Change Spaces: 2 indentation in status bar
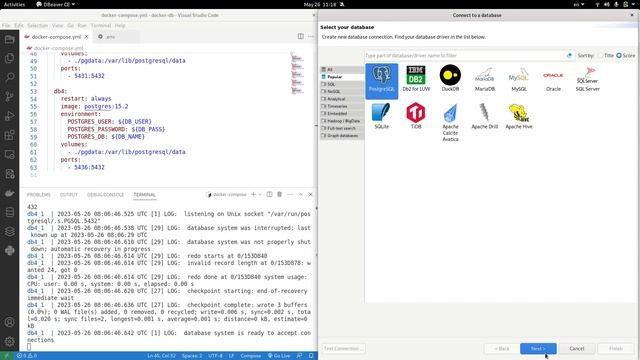This screenshot has width=640, height=360. [x=192, y=356]
